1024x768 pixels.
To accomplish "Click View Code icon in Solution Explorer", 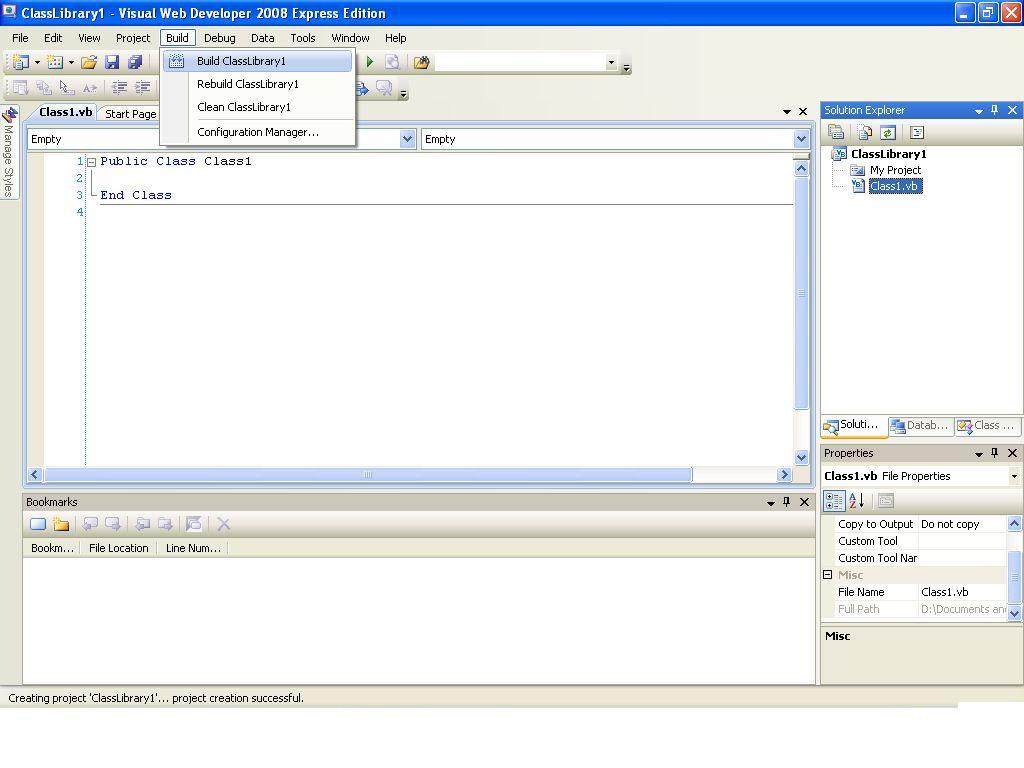I will (x=917, y=133).
